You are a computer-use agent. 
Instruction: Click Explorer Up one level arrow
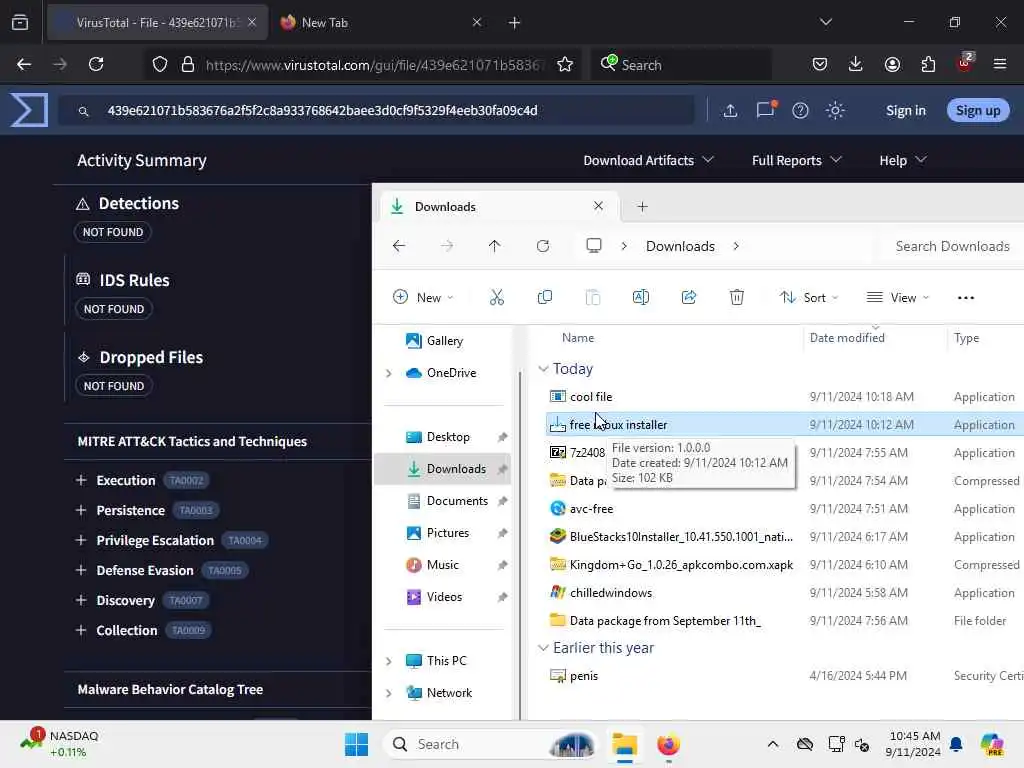494,246
